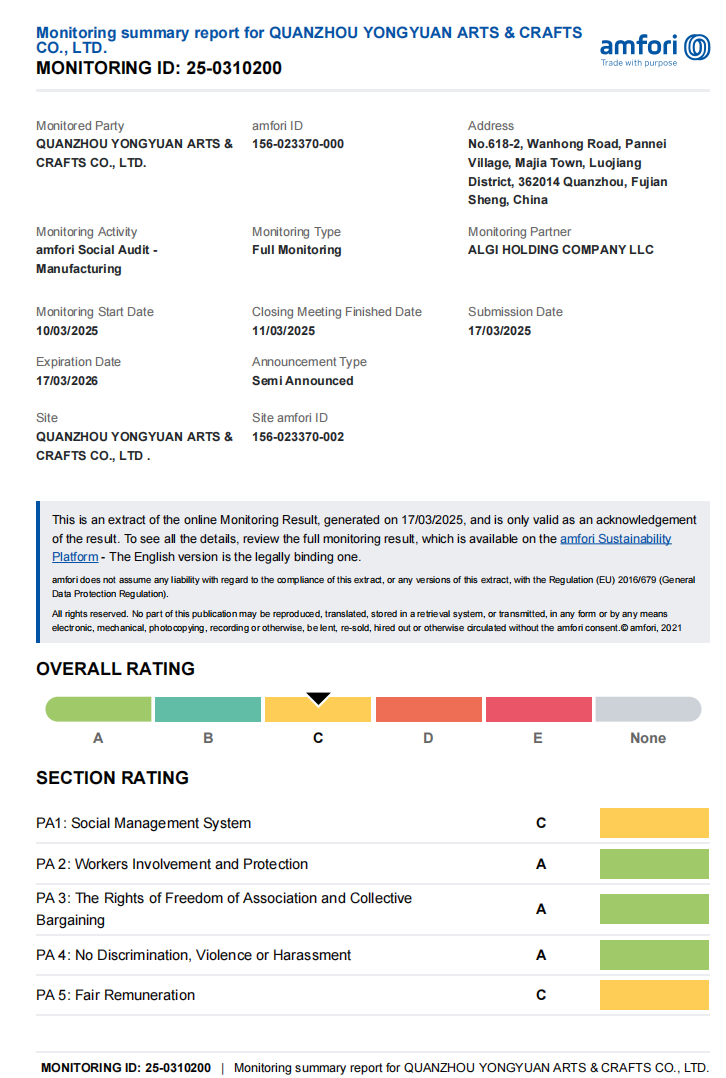Click the A grade letter in PA 3 row
This screenshot has height=1078, width=726.
click(541, 909)
